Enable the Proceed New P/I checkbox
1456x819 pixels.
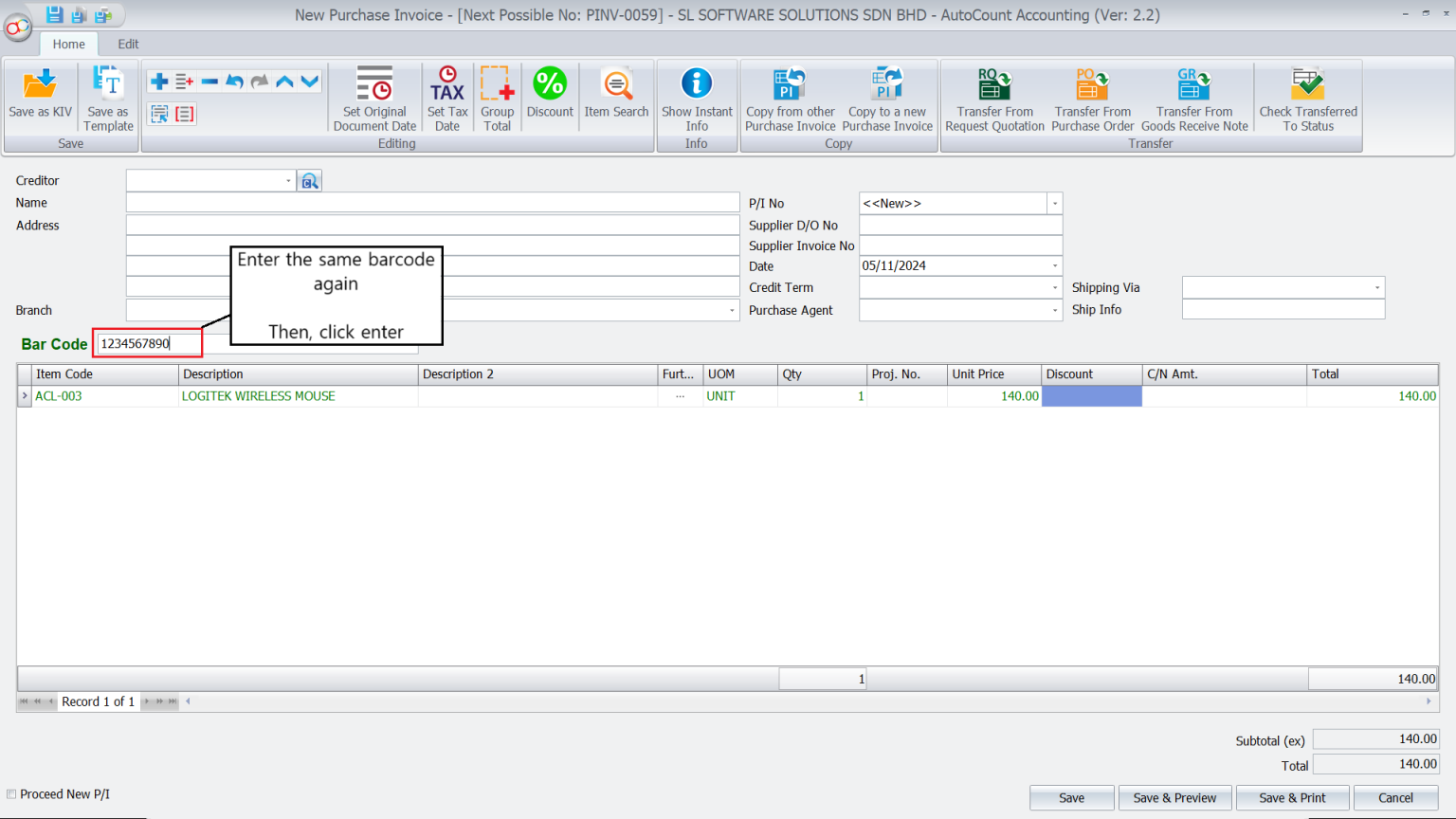(x=10, y=793)
